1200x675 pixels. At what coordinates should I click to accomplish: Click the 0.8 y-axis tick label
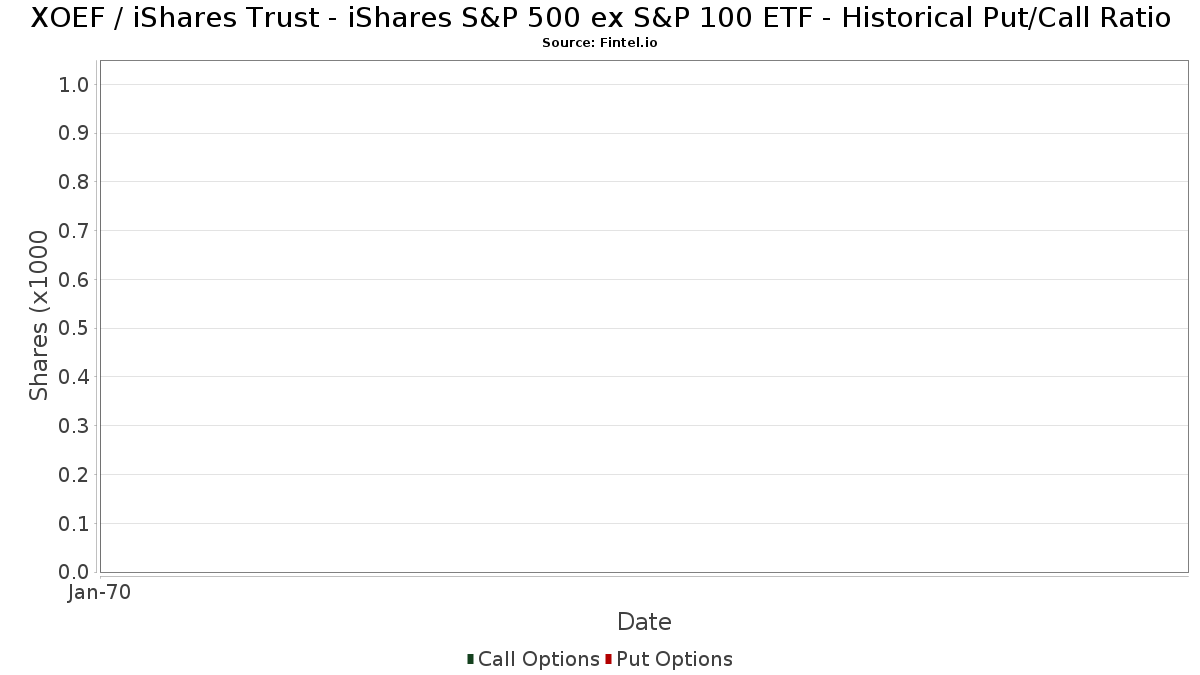tap(75, 182)
